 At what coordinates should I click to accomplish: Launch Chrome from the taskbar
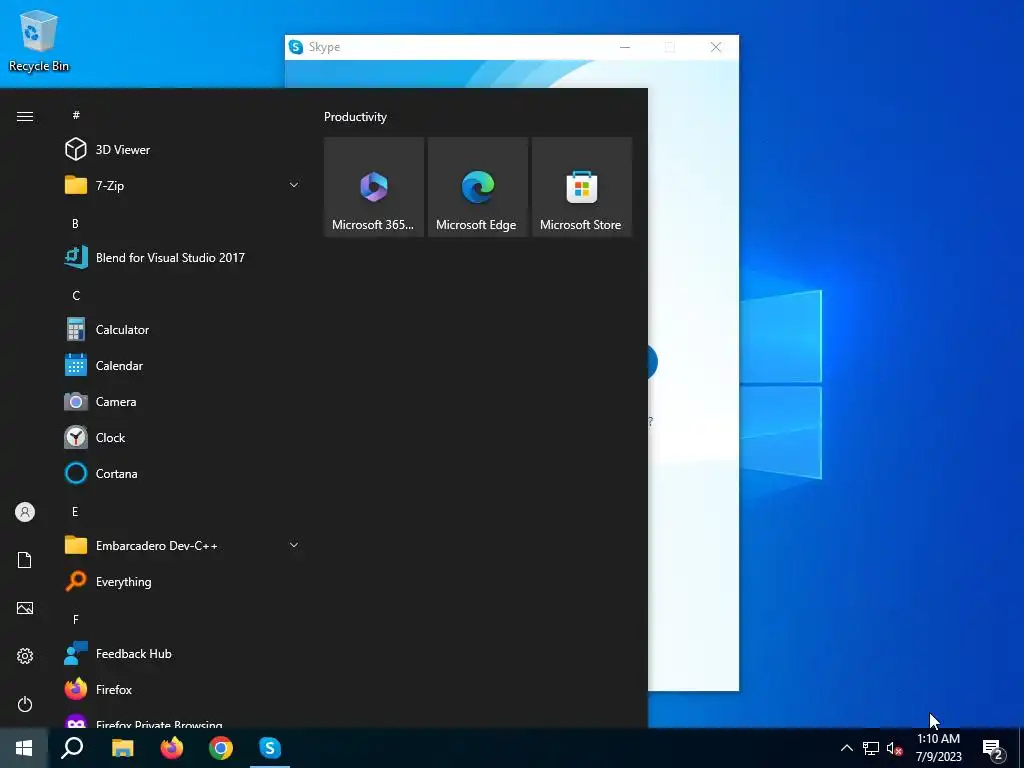[221, 748]
